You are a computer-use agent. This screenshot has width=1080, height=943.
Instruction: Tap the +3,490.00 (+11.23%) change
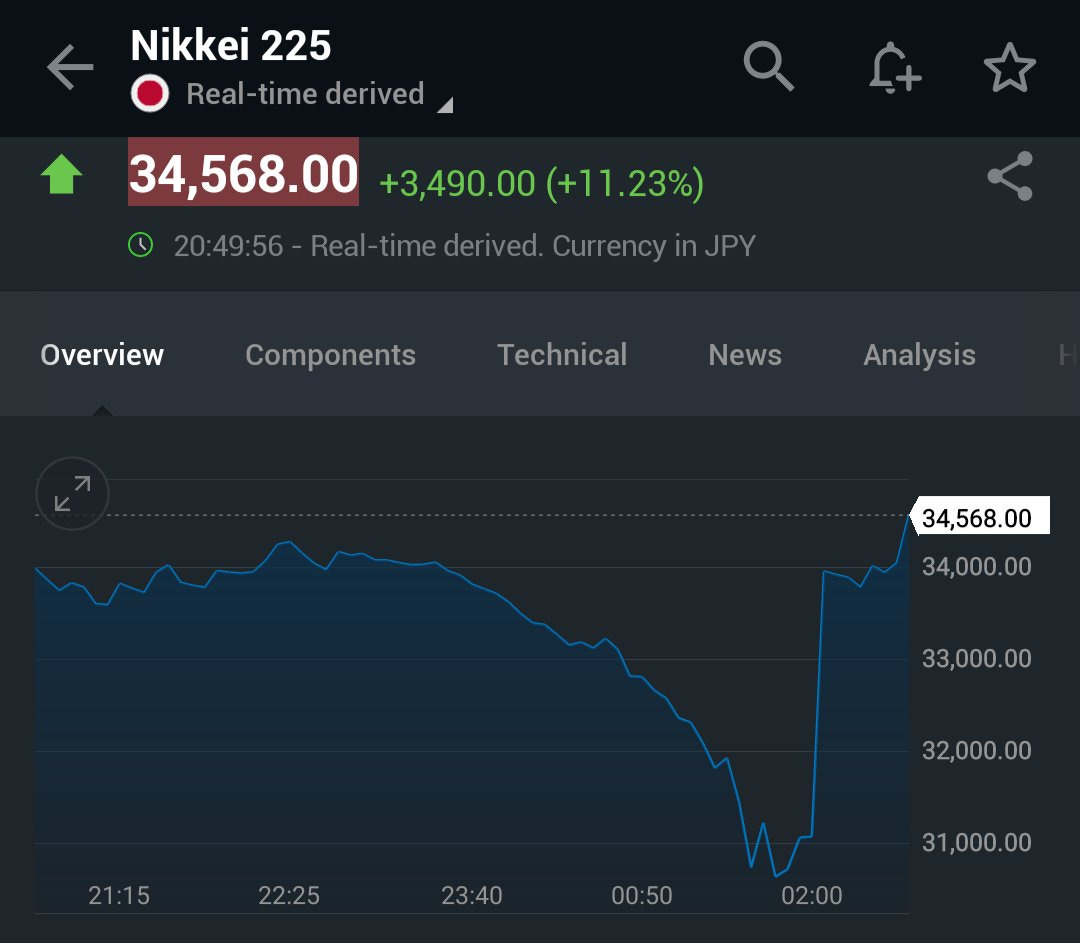coord(541,183)
